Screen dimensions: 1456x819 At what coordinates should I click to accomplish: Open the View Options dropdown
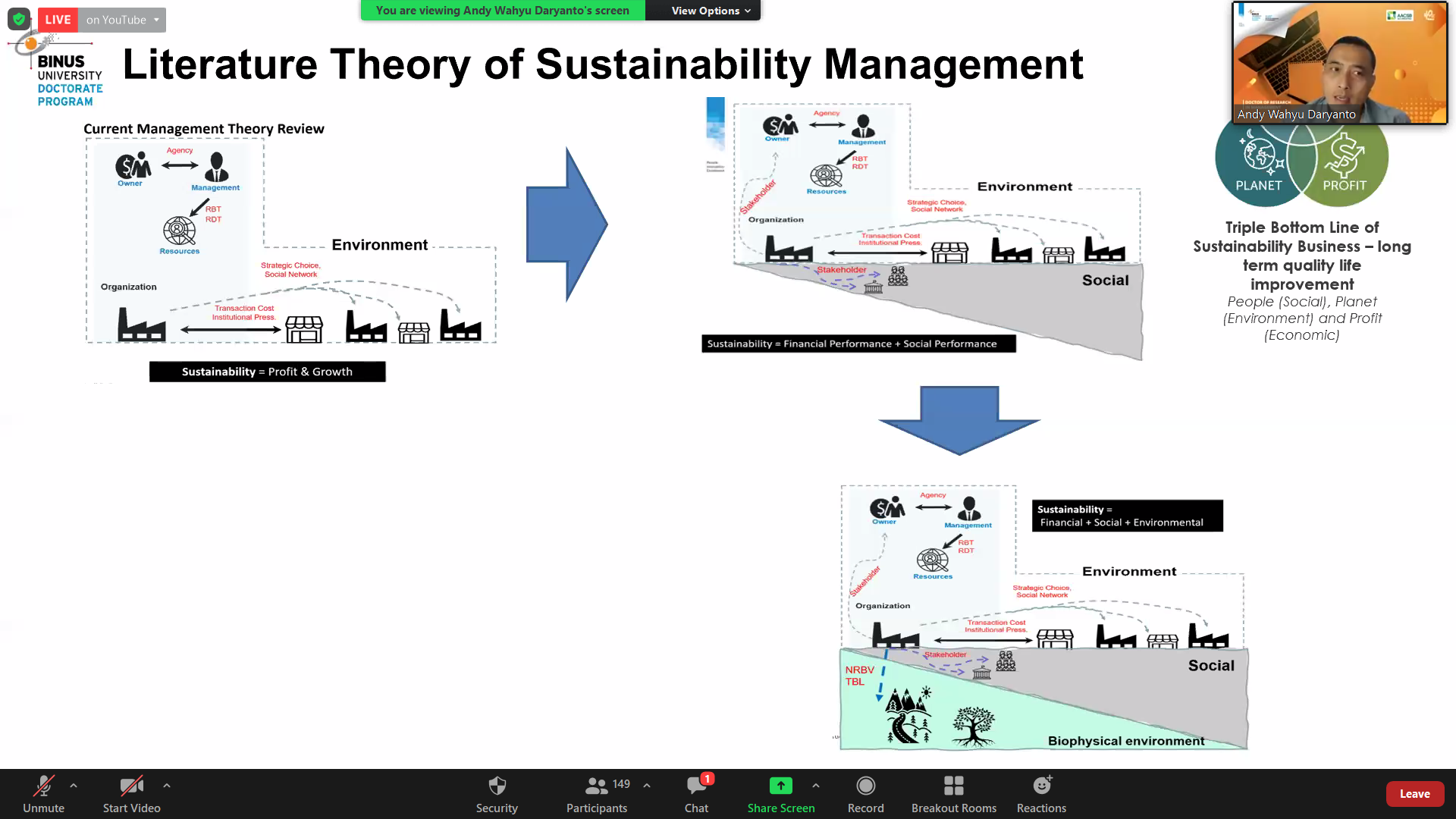(x=710, y=11)
